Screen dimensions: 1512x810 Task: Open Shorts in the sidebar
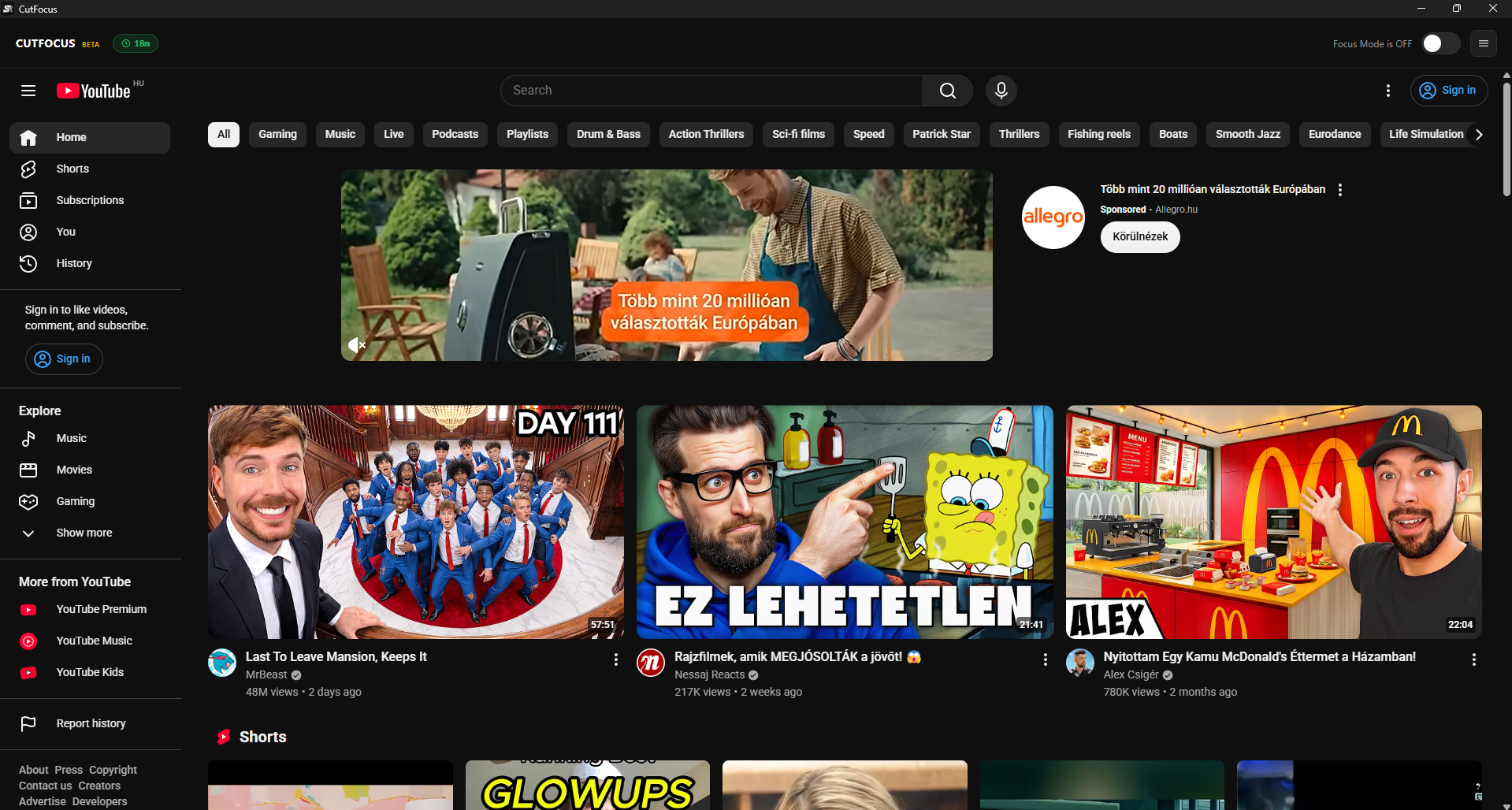90,169
